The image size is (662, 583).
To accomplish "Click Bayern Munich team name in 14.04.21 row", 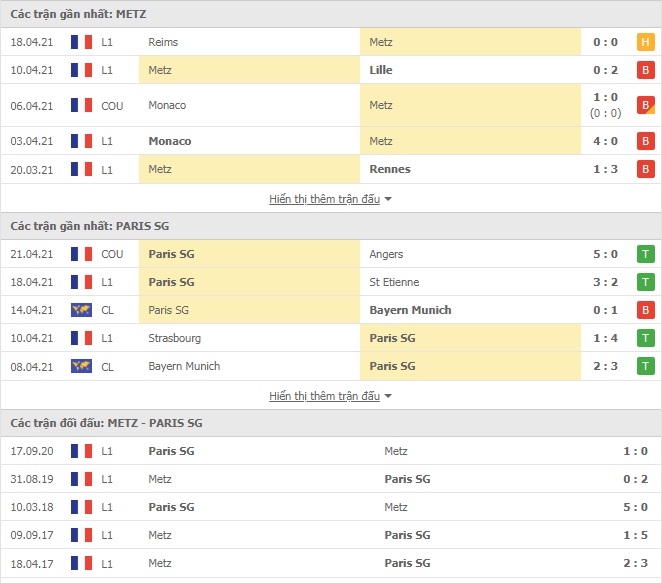I will (410, 310).
